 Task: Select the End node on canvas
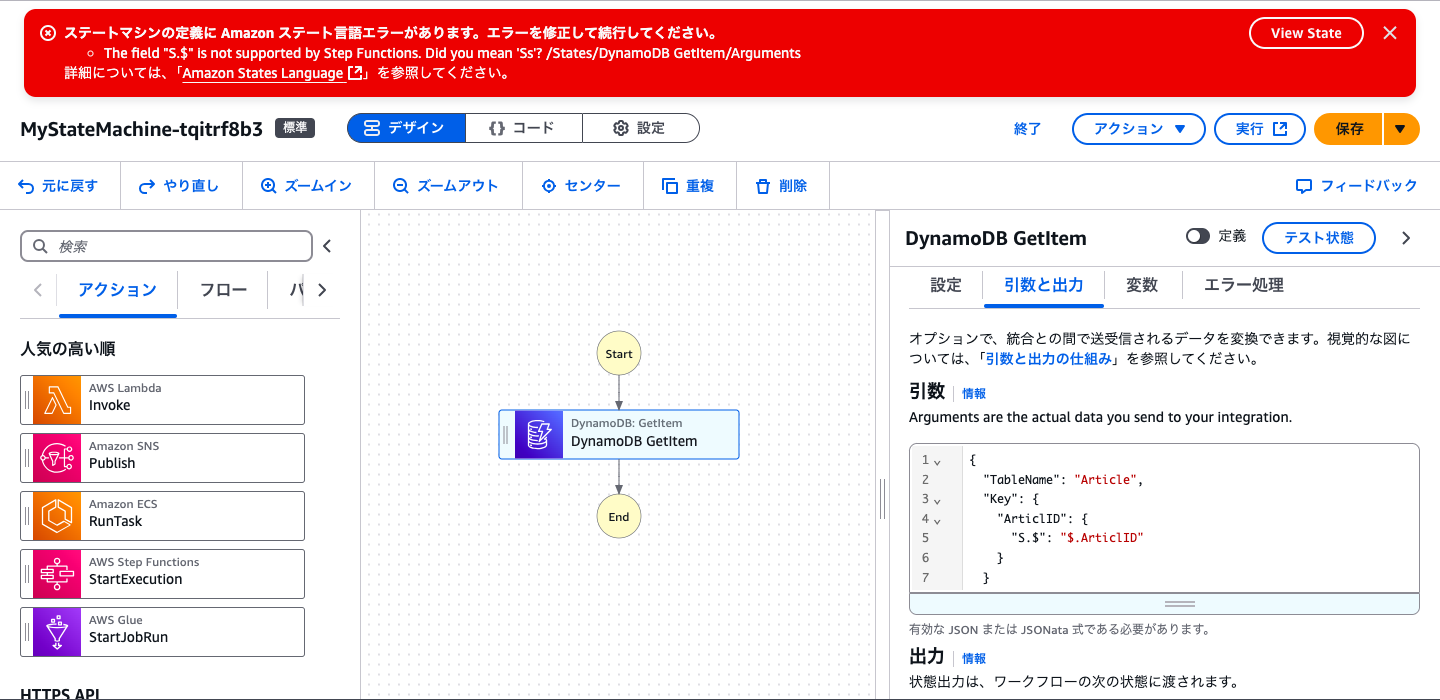click(619, 517)
